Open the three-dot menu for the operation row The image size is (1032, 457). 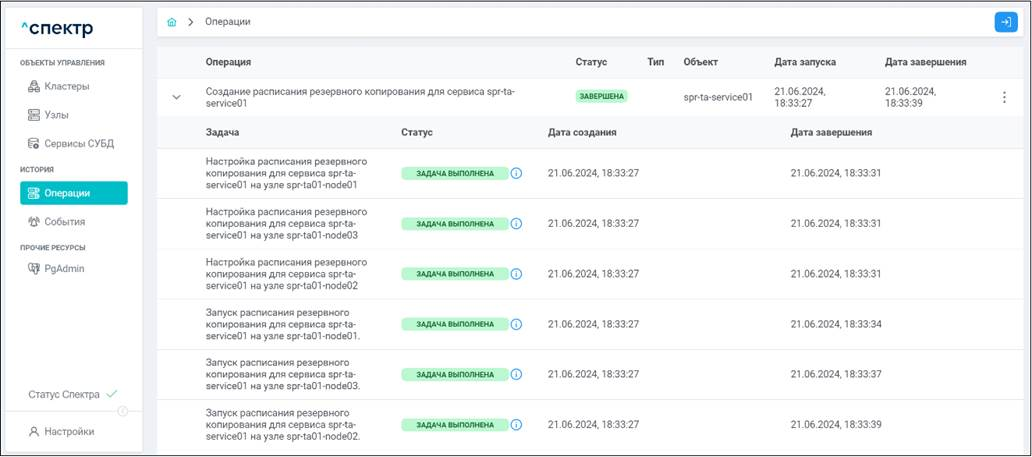point(1004,97)
